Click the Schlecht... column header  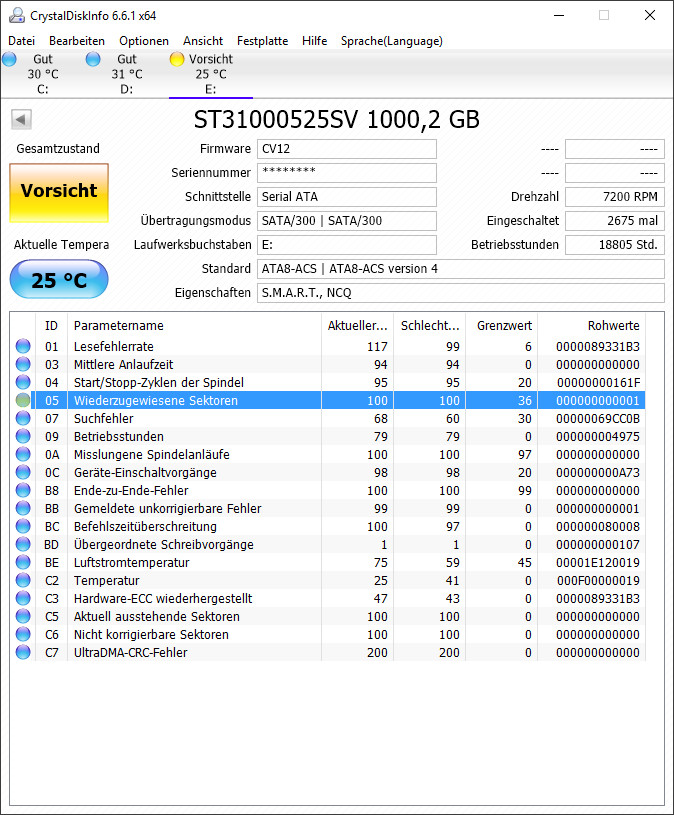click(x=430, y=326)
